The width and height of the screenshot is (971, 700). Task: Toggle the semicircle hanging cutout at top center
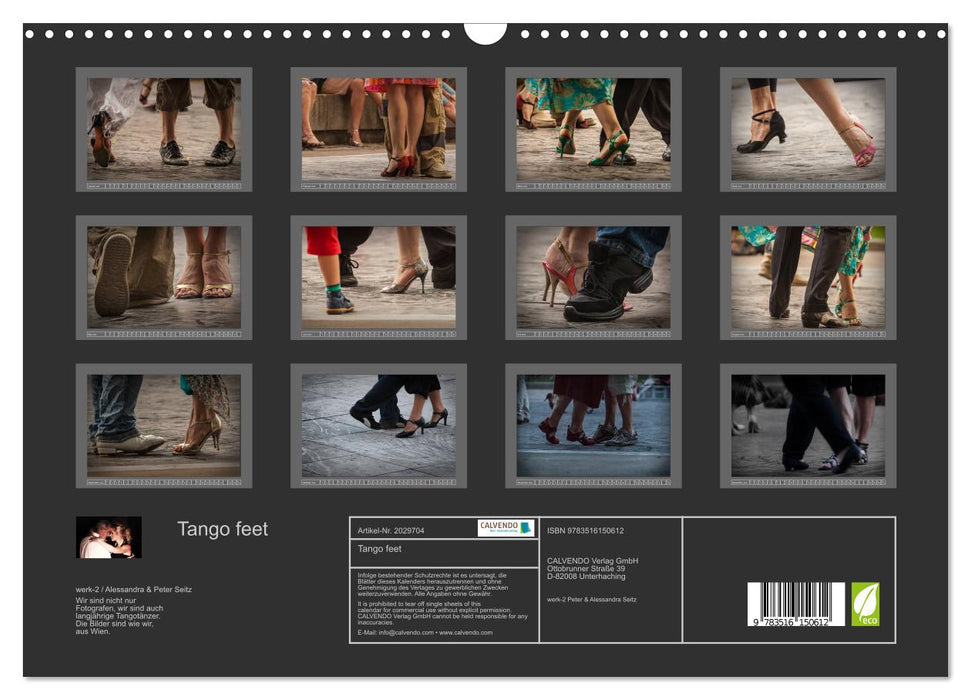pos(485,30)
